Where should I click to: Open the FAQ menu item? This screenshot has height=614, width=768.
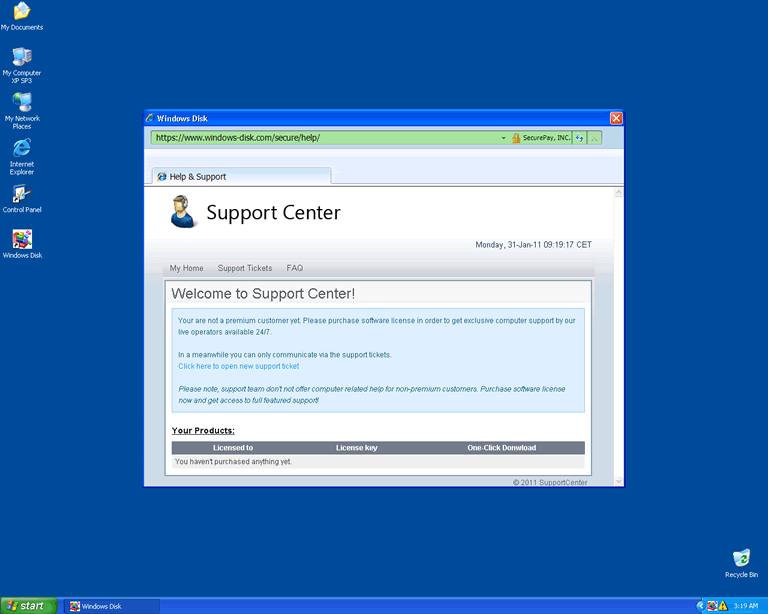[x=295, y=268]
